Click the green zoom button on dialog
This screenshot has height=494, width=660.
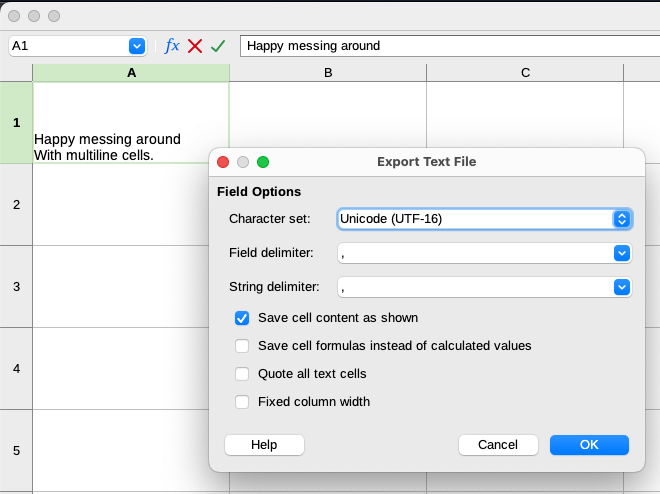click(x=263, y=162)
